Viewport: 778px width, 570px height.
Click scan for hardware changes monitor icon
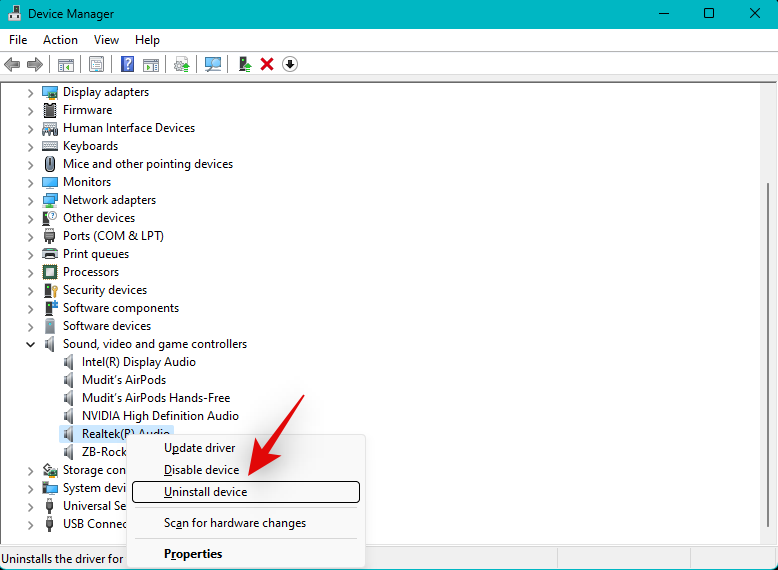pos(213,64)
